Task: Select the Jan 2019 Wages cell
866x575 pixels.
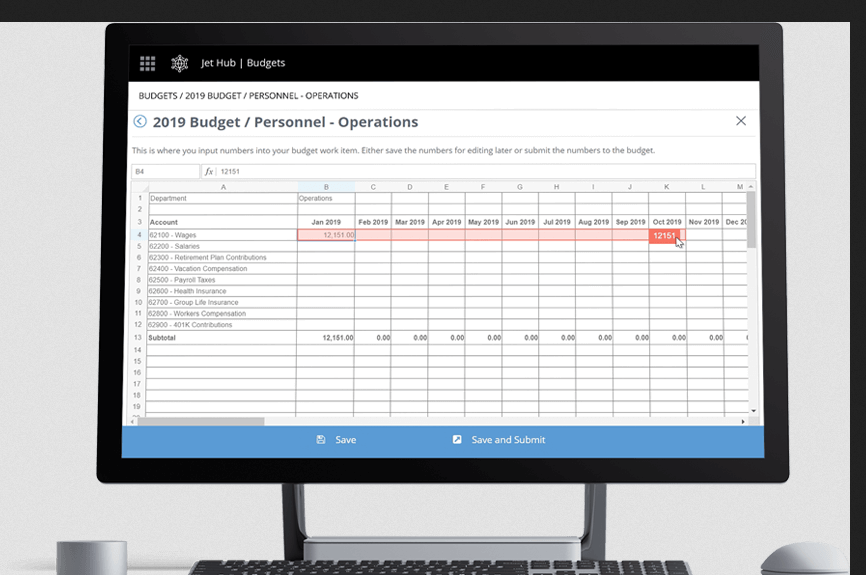Action: [x=326, y=235]
